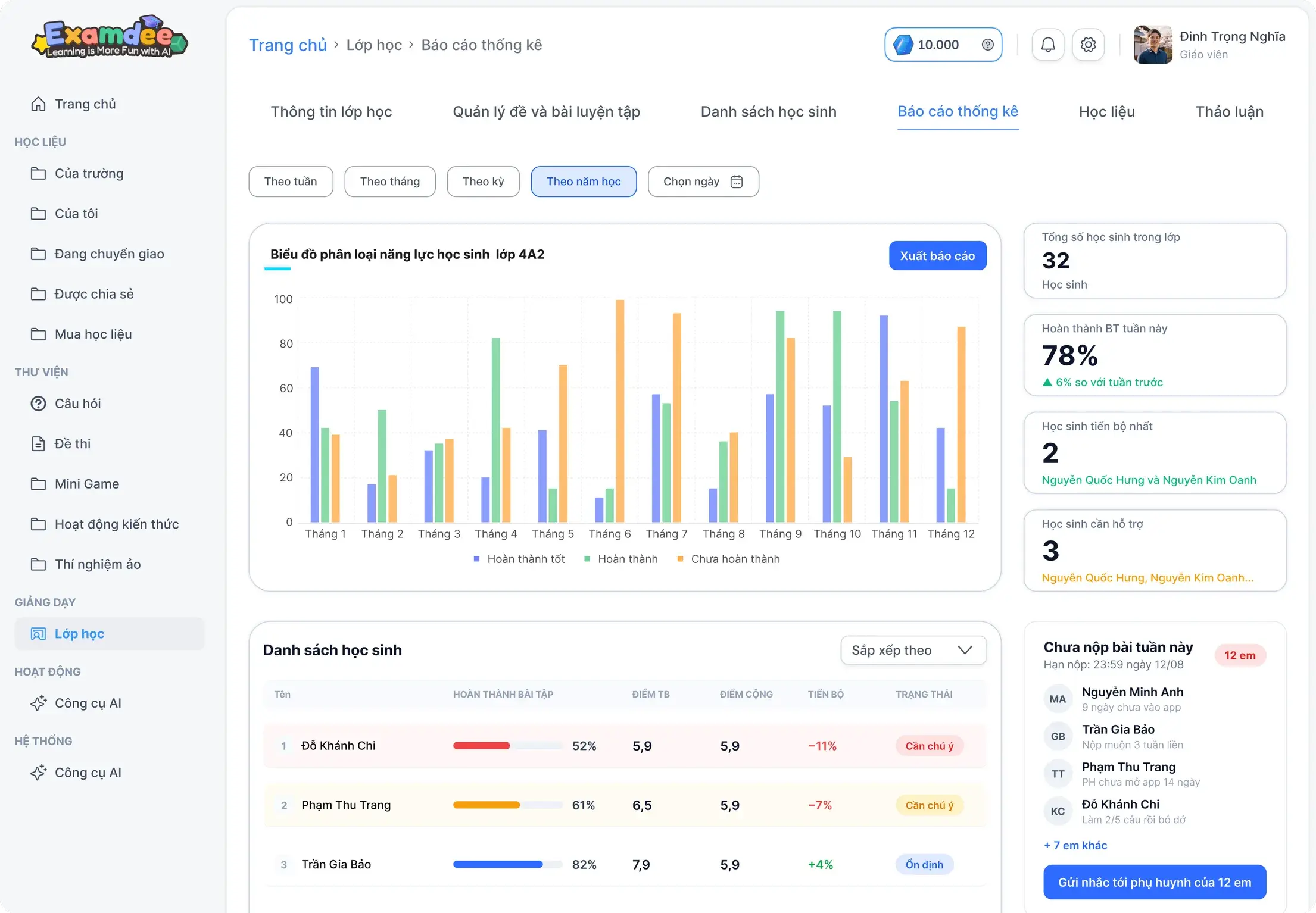The image size is (1316, 913).
Task: Expand the Sắp xếp theo dropdown
Action: coord(913,650)
